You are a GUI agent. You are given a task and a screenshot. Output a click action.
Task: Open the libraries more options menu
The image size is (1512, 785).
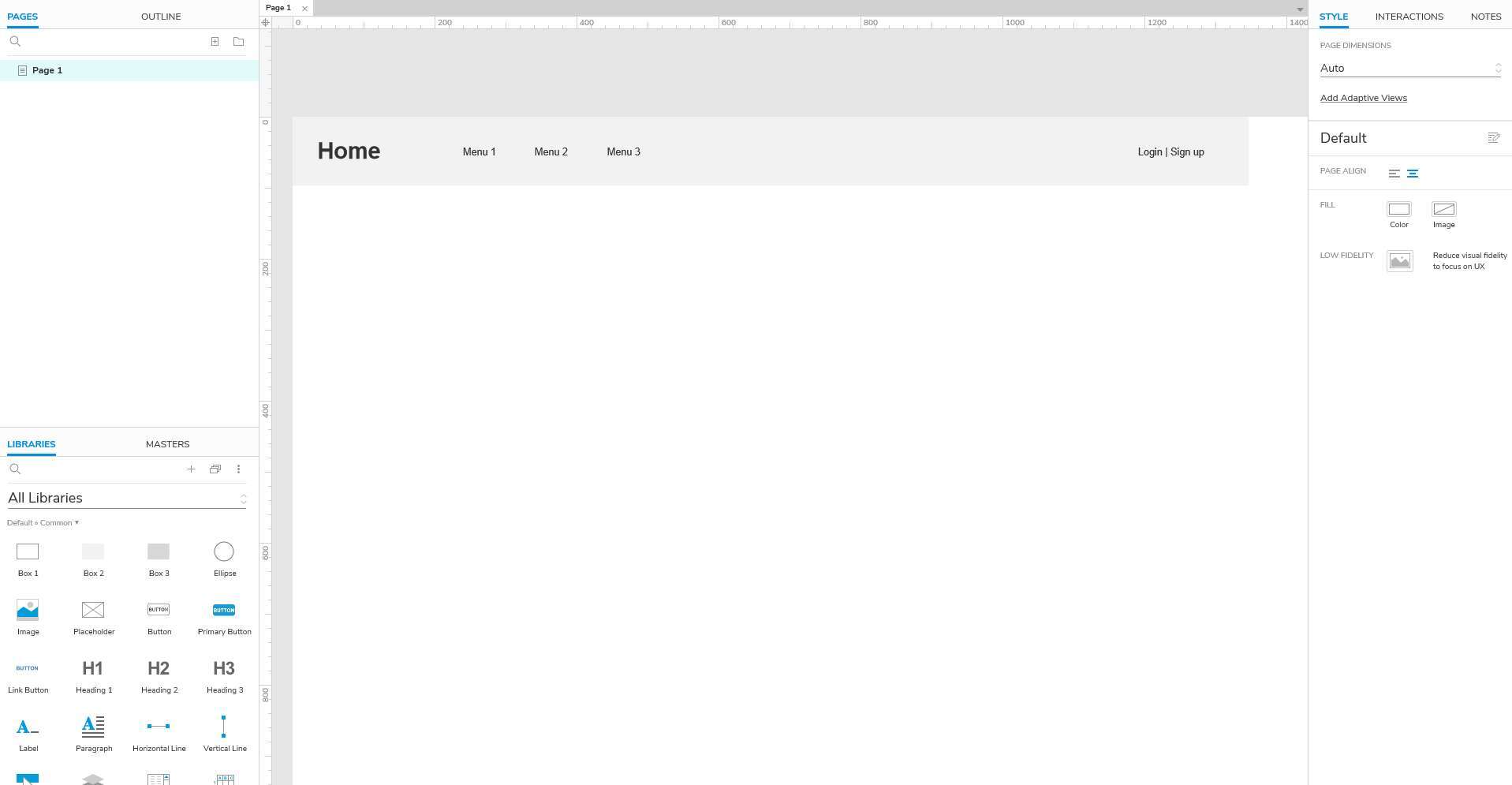click(238, 469)
